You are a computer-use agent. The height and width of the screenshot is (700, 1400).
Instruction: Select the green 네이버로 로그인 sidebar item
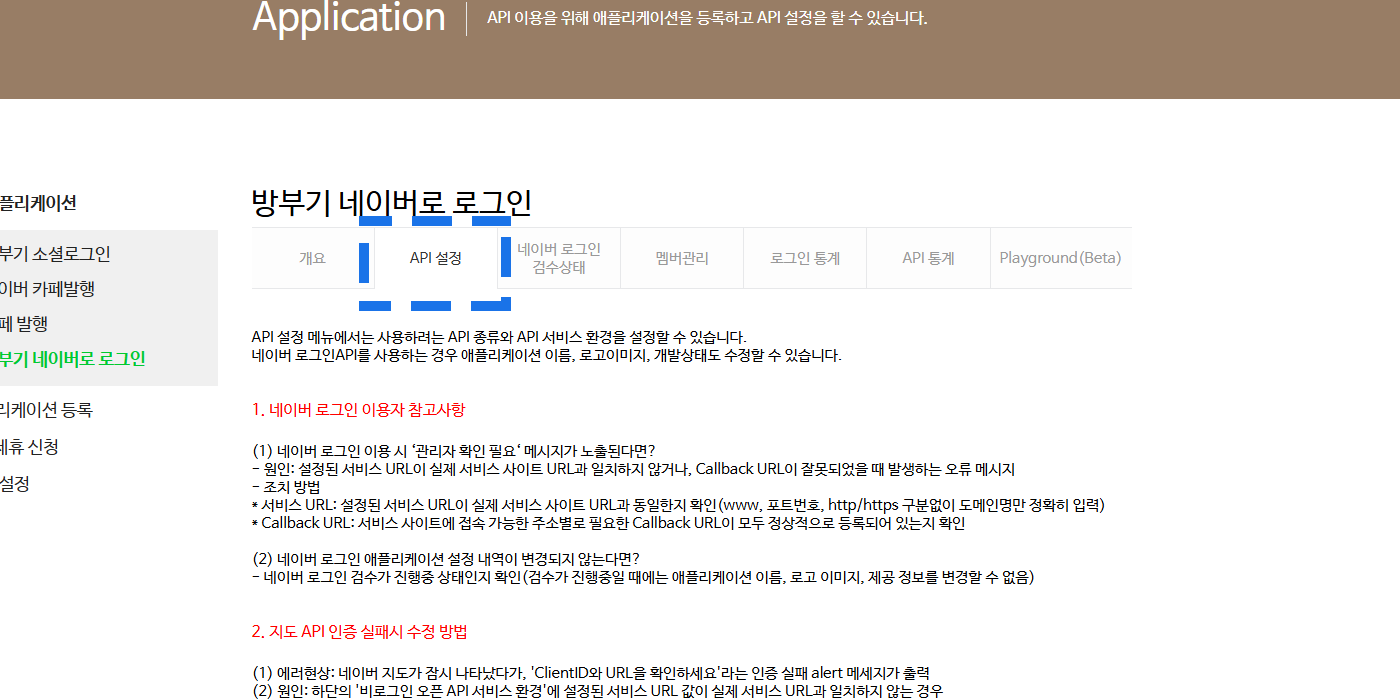pyautogui.click(x=73, y=359)
